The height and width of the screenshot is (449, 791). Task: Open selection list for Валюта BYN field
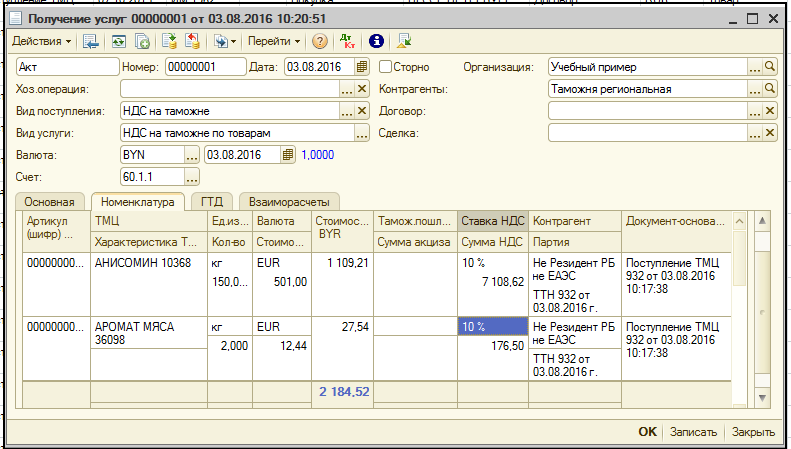coord(192,155)
